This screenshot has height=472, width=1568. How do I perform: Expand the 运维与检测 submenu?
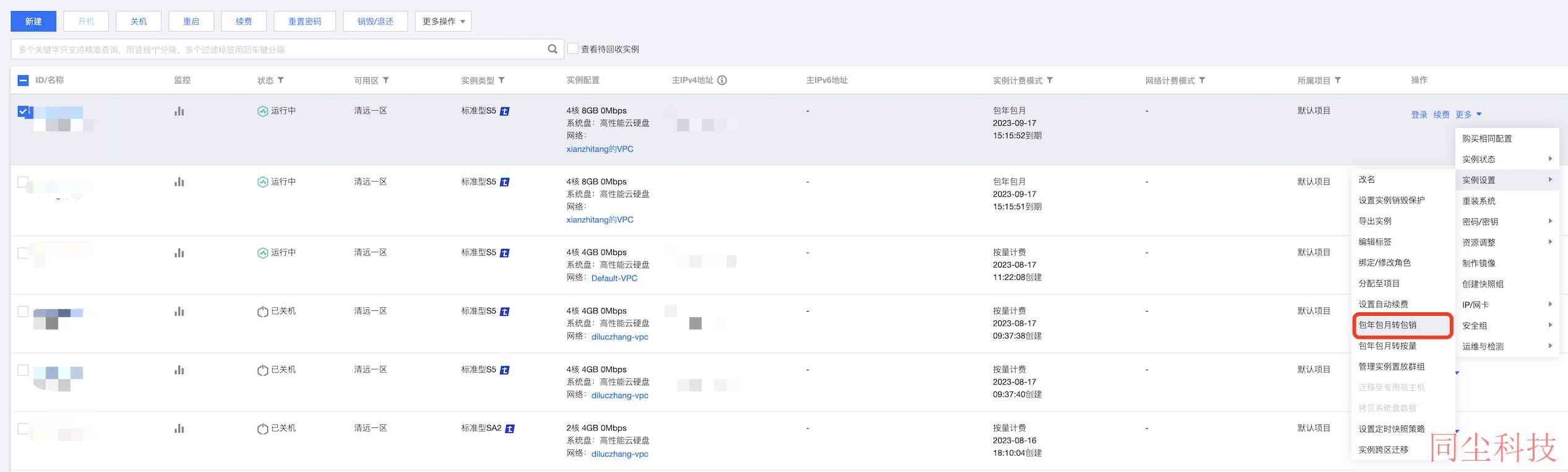coord(1507,346)
